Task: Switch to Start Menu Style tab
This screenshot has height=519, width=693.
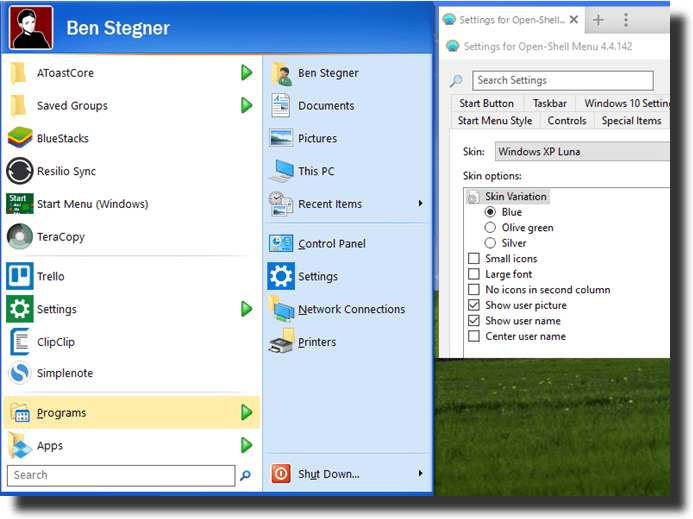Action: [495, 121]
